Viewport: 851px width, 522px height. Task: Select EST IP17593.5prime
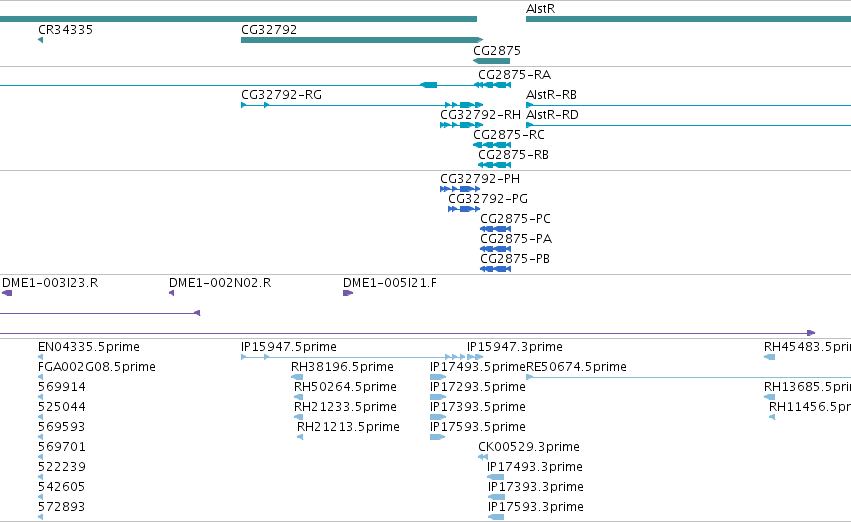(478, 427)
